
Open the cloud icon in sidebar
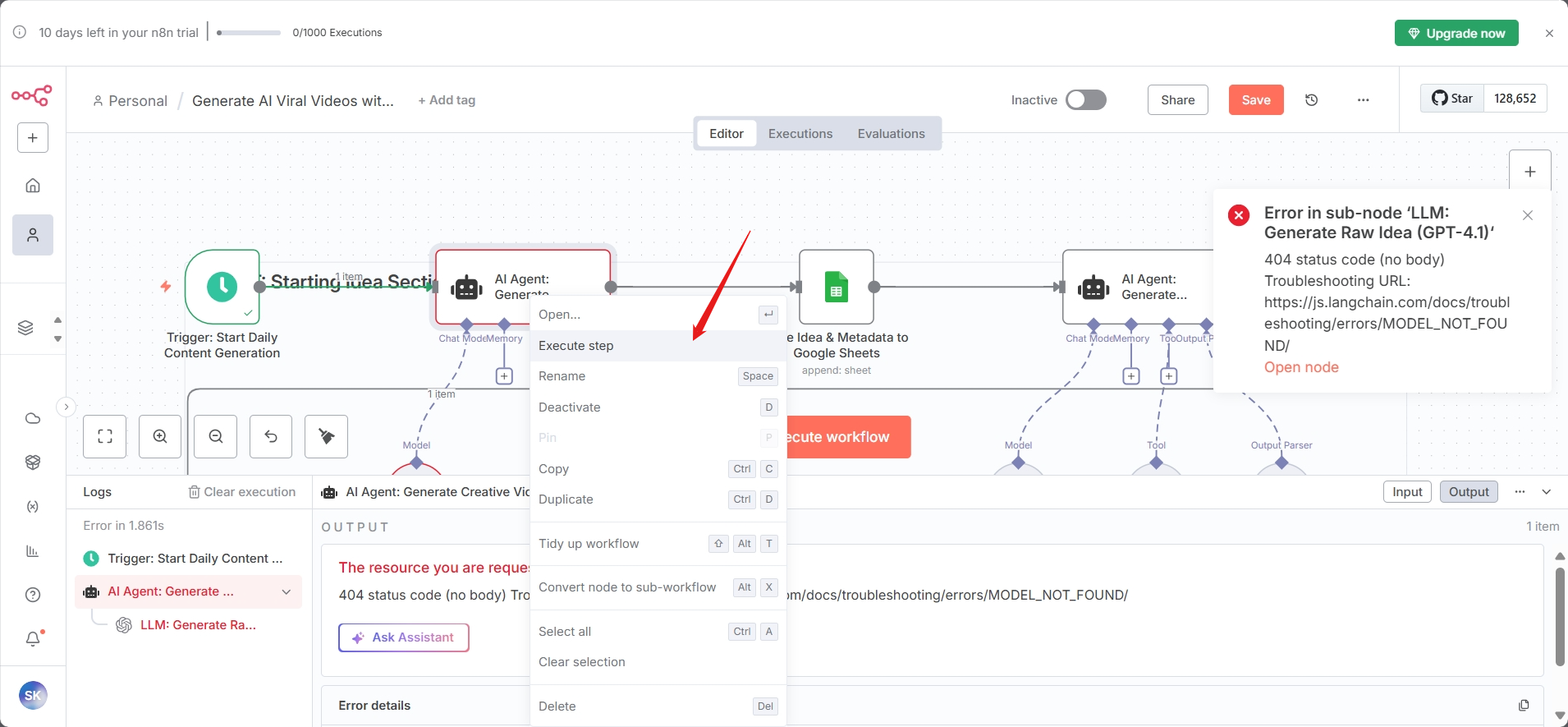tap(33, 418)
